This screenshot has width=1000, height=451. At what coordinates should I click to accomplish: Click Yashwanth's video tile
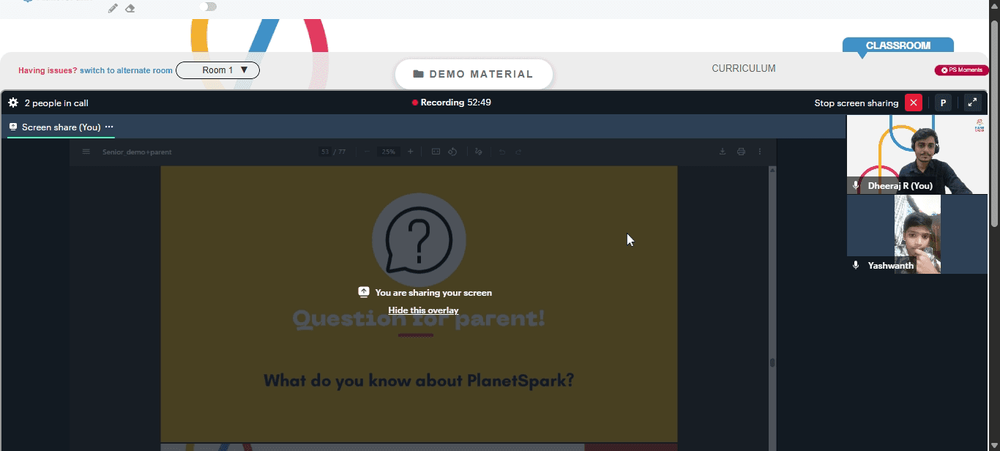916,234
